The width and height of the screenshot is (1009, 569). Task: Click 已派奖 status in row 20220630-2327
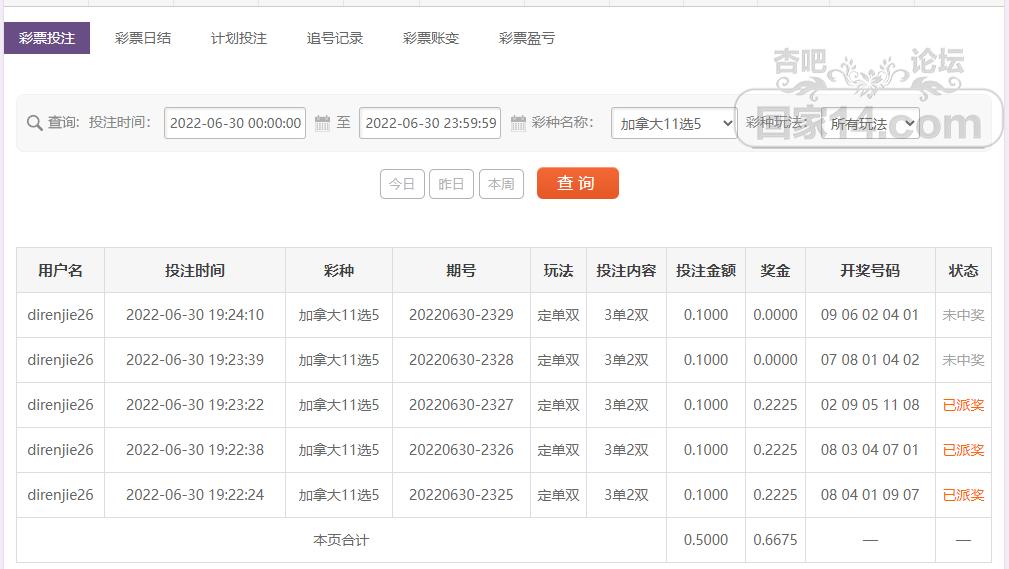point(963,405)
